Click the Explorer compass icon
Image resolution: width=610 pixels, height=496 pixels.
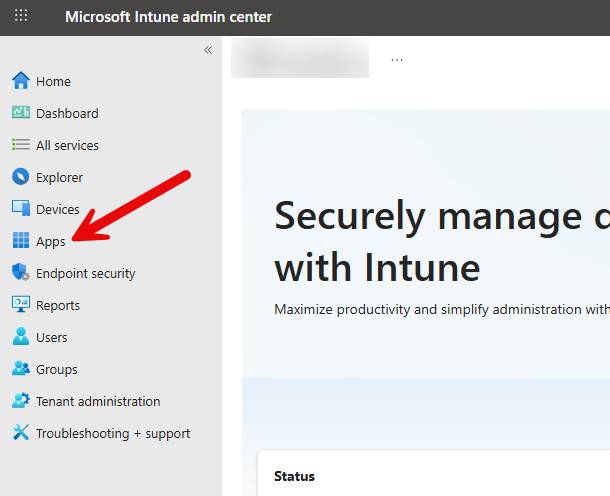pos(21,177)
